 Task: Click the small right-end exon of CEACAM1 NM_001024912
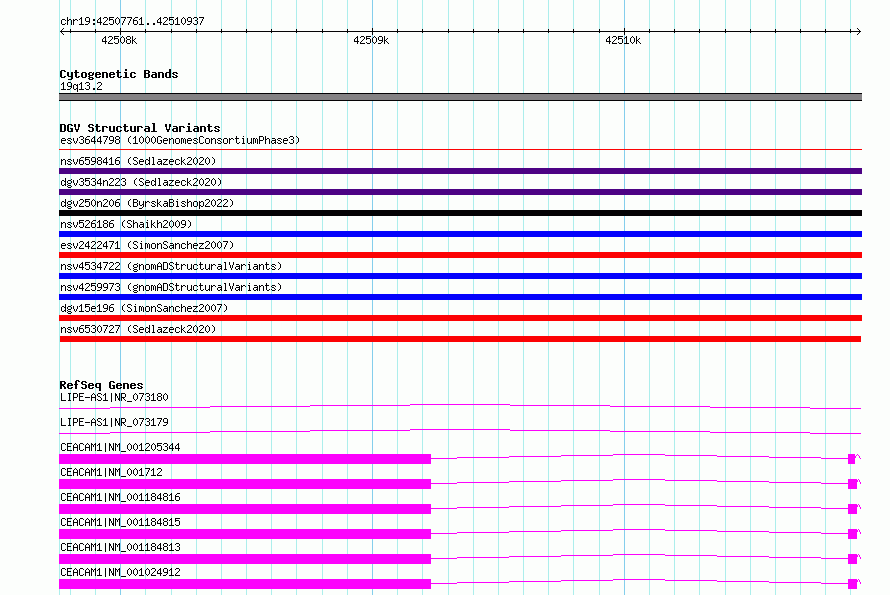(x=852, y=584)
